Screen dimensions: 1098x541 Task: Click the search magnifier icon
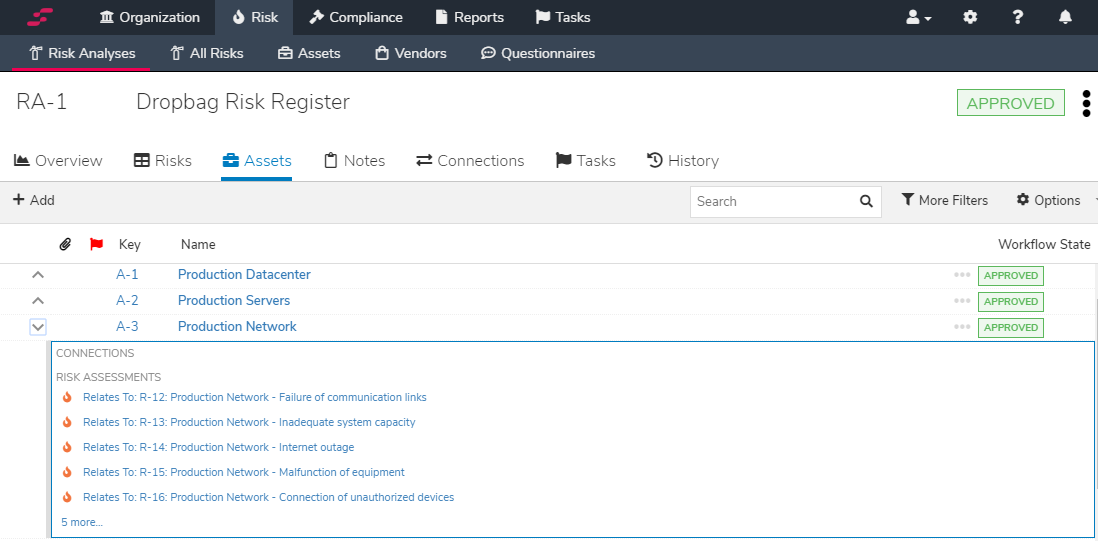866,201
